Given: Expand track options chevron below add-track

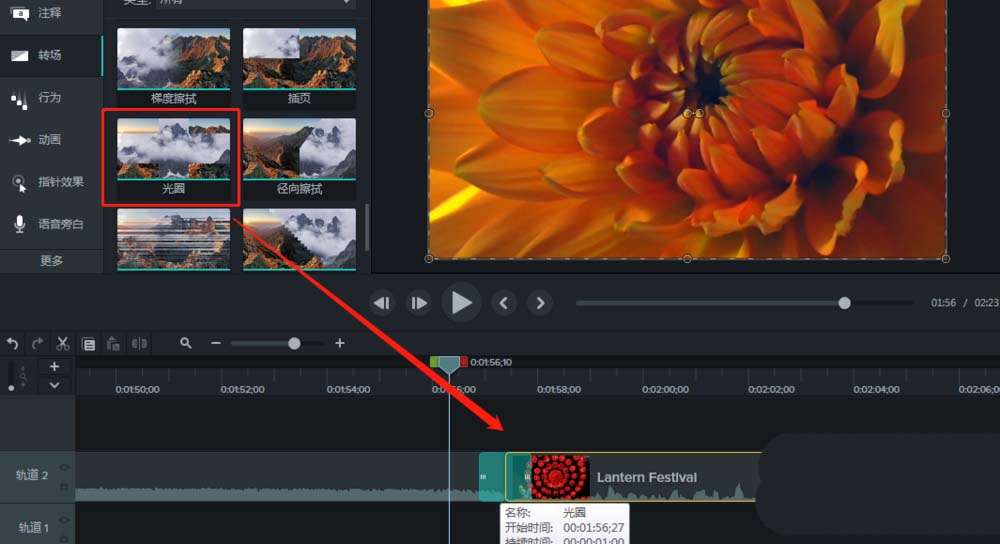Looking at the screenshot, I should [54, 385].
